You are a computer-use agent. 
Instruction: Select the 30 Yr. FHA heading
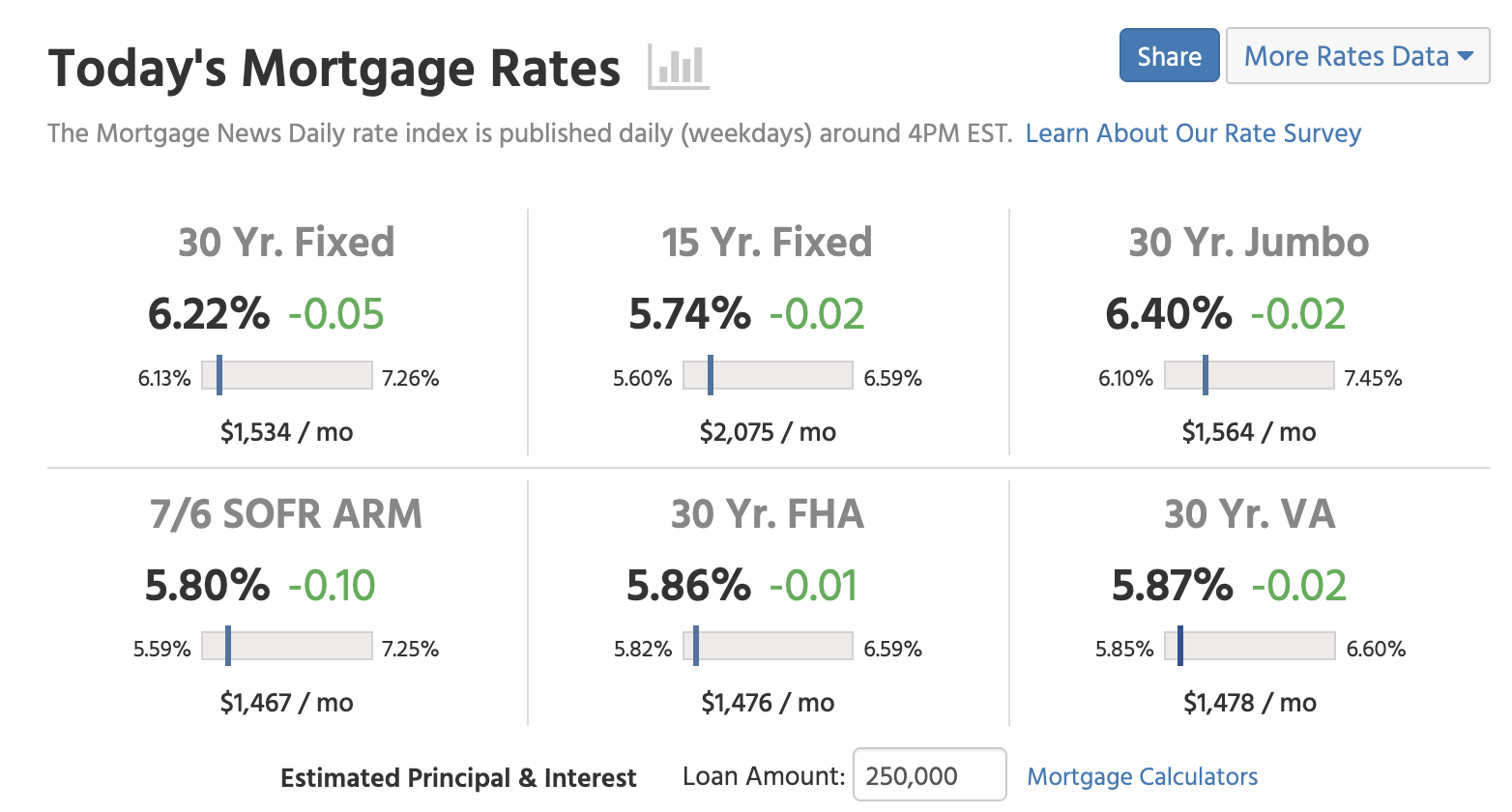pyautogui.click(x=768, y=514)
